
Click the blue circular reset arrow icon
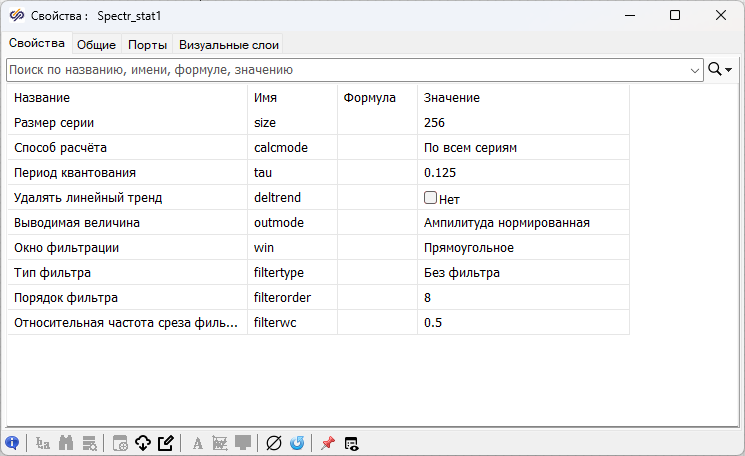[x=297, y=443]
